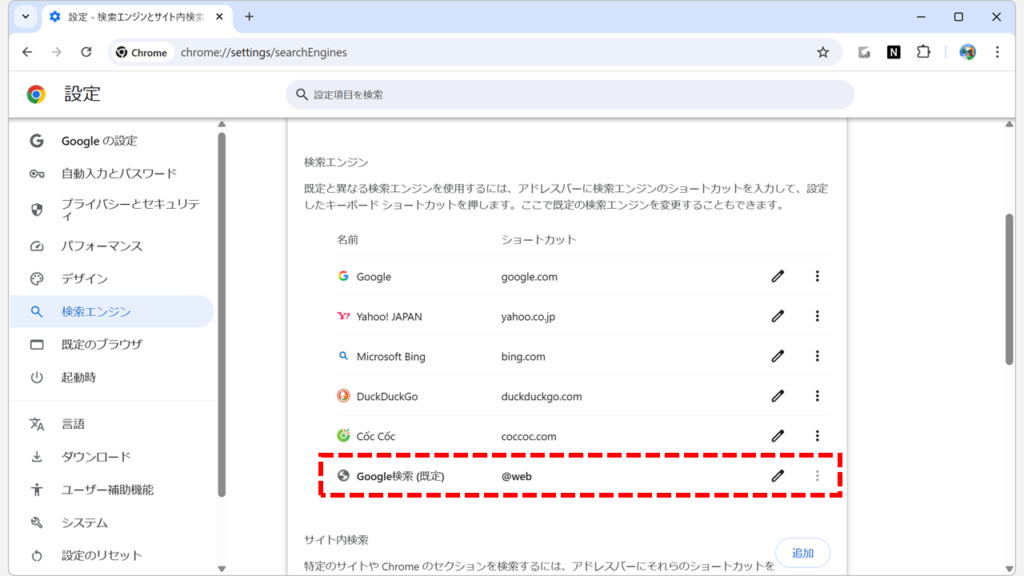1024x576 pixels.
Task: Click the 追加 button for site search
Action: 802,553
